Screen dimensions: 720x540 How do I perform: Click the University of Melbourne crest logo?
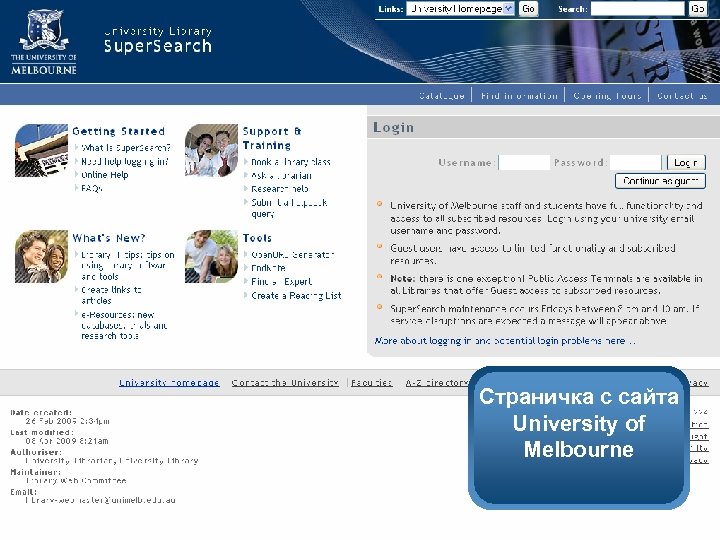44,42
